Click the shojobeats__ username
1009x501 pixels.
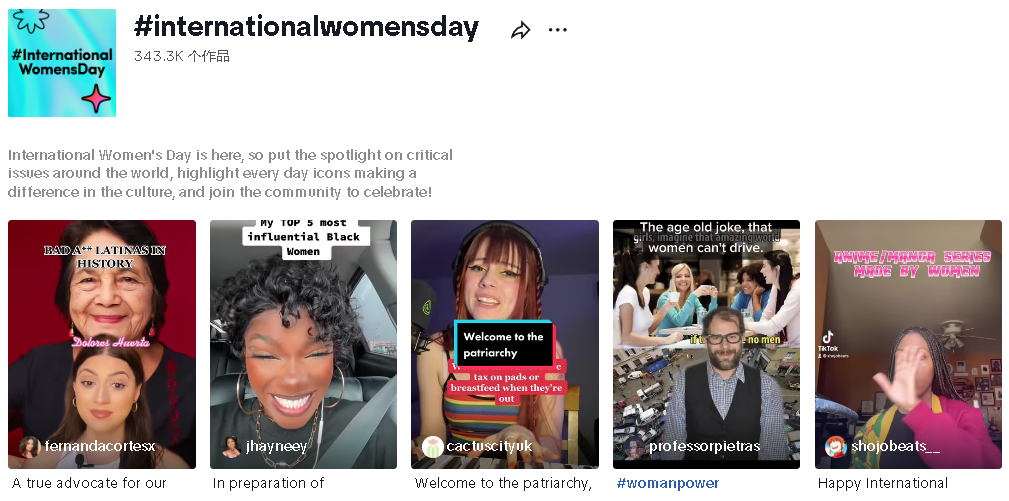coord(896,446)
